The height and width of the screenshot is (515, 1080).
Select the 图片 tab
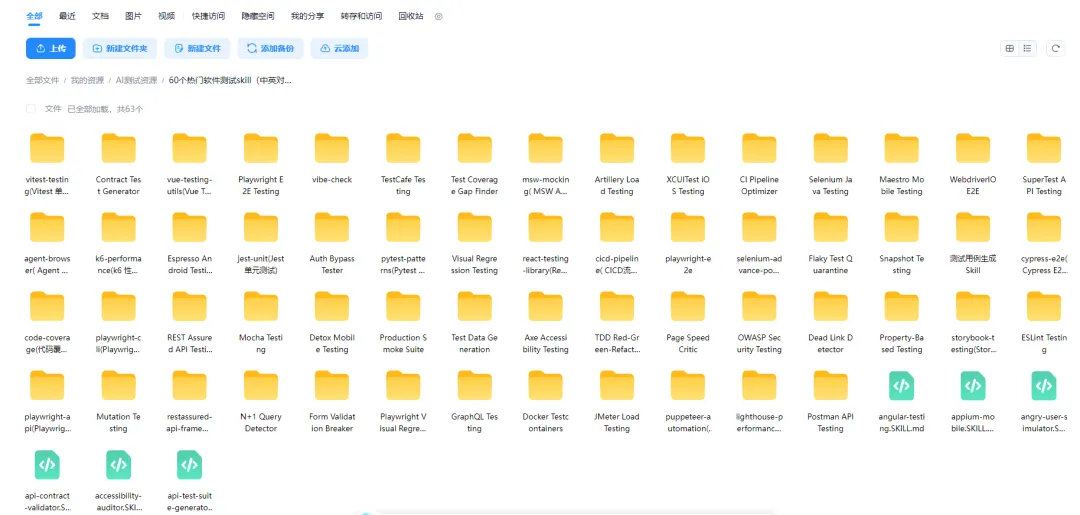(134, 16)
